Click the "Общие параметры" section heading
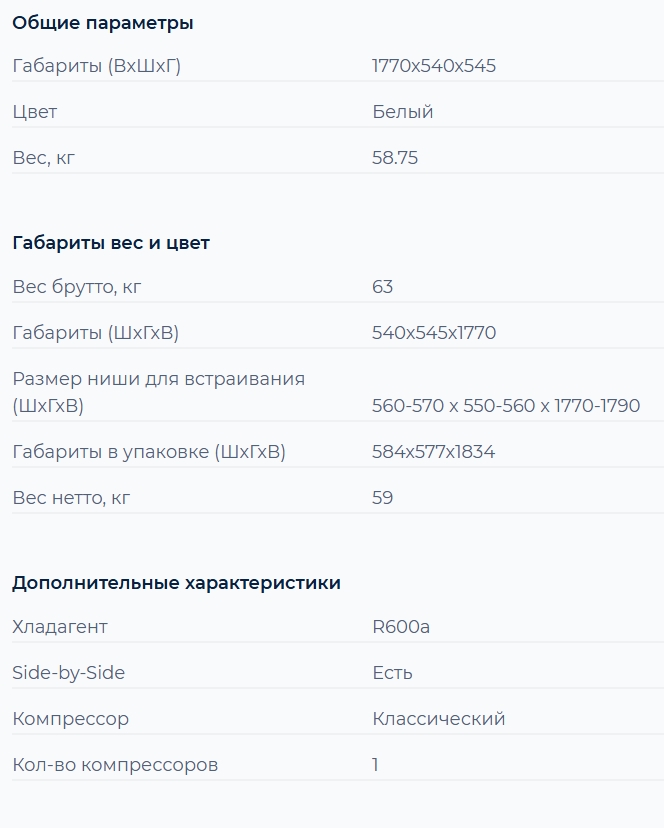Viewport: 664px width, 828px height. point(103,23)
